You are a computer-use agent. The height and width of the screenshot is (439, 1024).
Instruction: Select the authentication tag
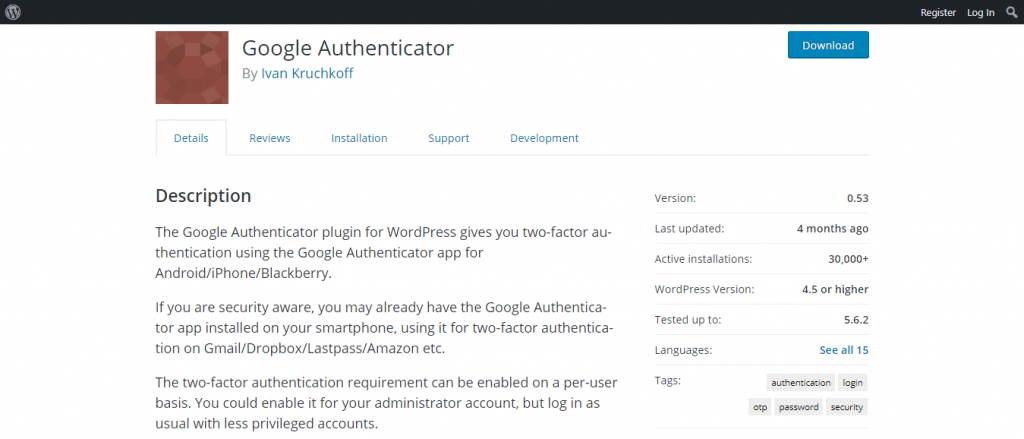click(x=801, y=383)
